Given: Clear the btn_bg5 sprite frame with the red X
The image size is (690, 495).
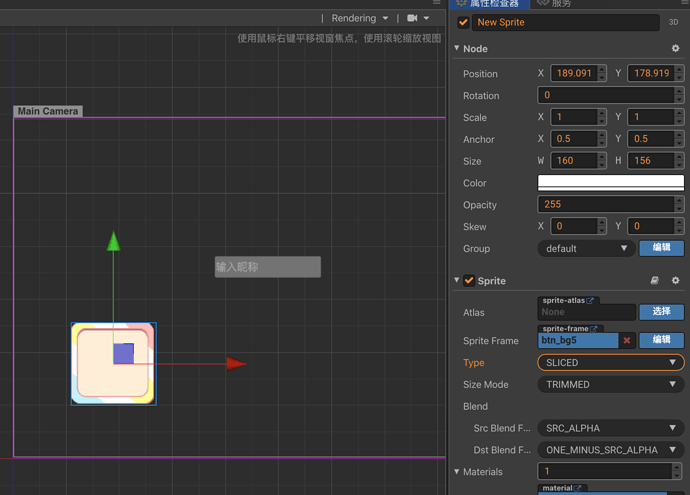Looking at the screenshot, I should tap(627, 341).
